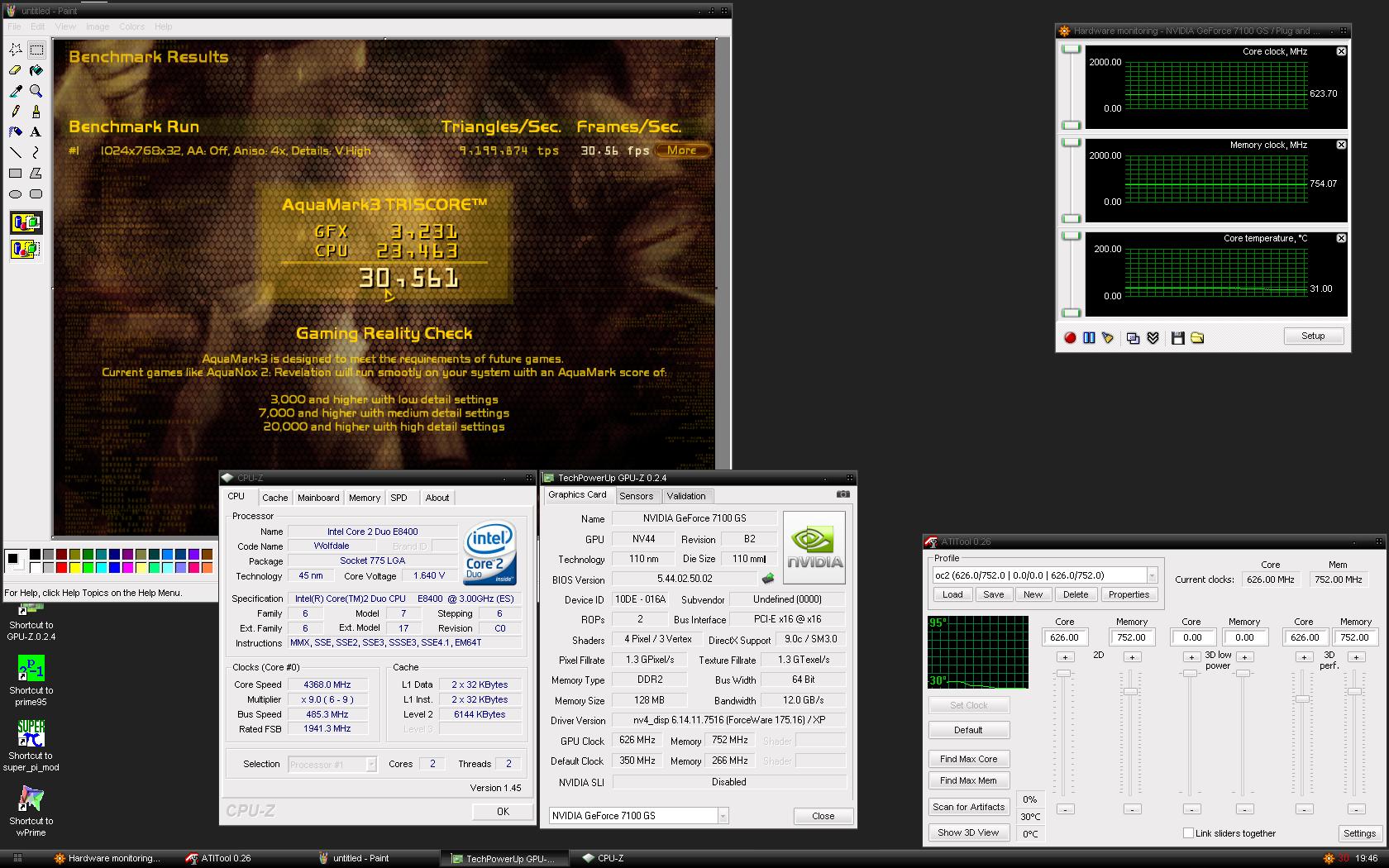Click the red record button in Hardware monitoring
Viewport: 1389px width, 868px height.
click(1070, 337)
